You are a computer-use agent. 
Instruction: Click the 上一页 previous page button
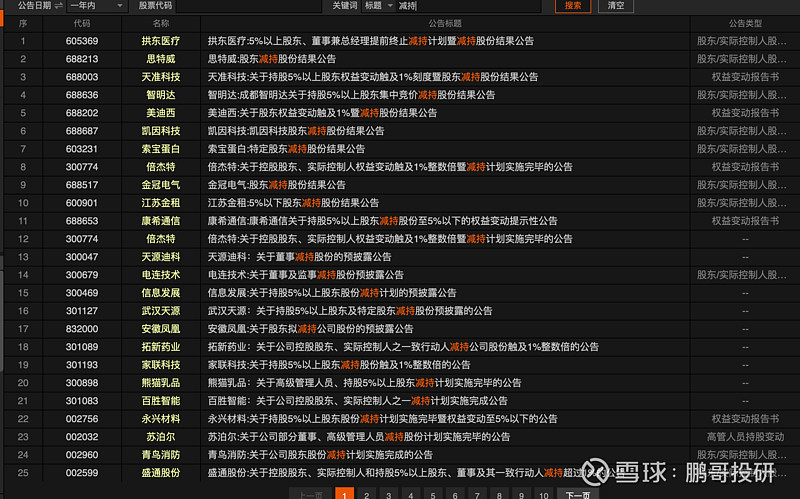coord(311,494)
